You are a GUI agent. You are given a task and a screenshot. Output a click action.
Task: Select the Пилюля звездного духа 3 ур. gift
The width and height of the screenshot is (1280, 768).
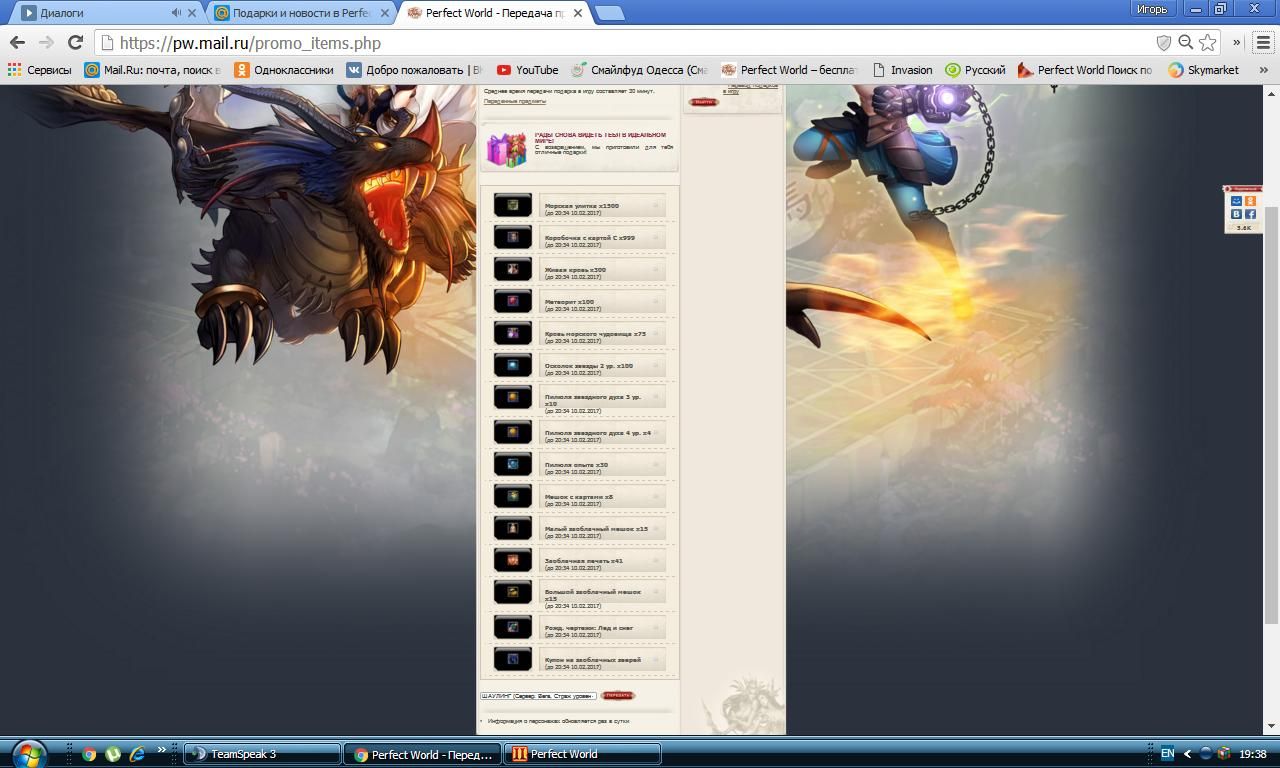pos(602,399)
